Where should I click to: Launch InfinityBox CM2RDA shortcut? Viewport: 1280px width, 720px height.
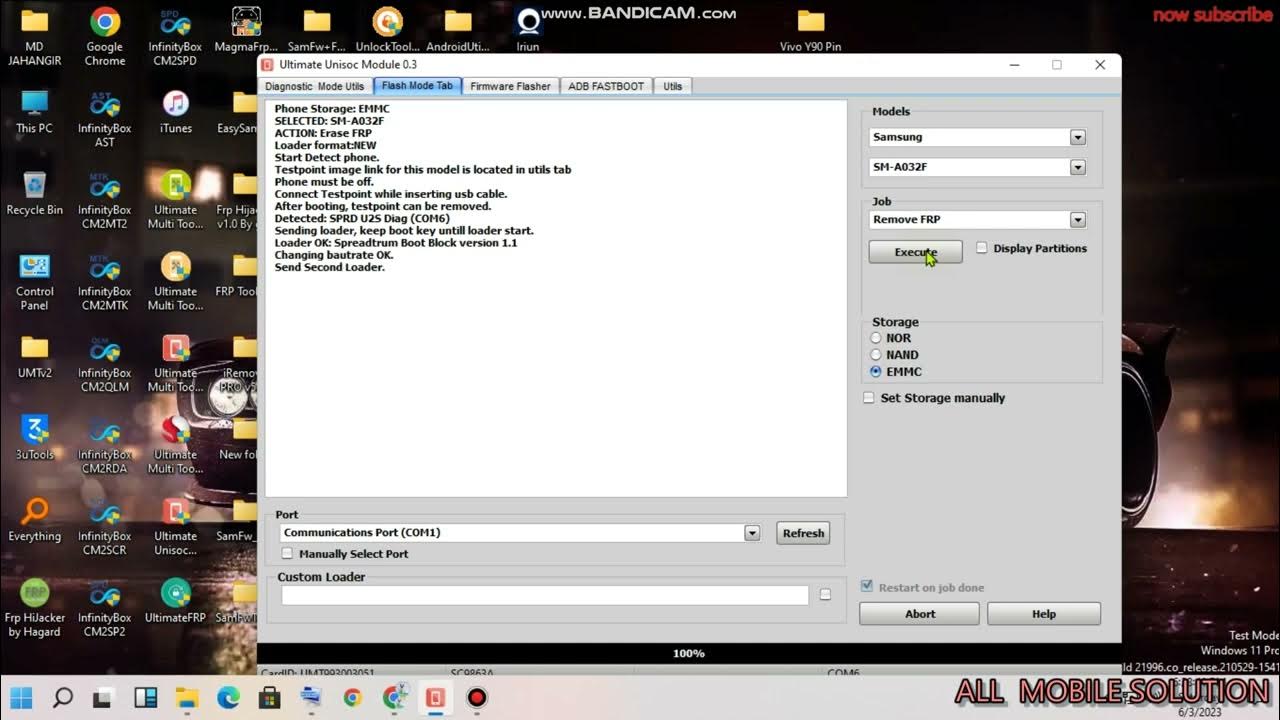click(x=105, y=446)
